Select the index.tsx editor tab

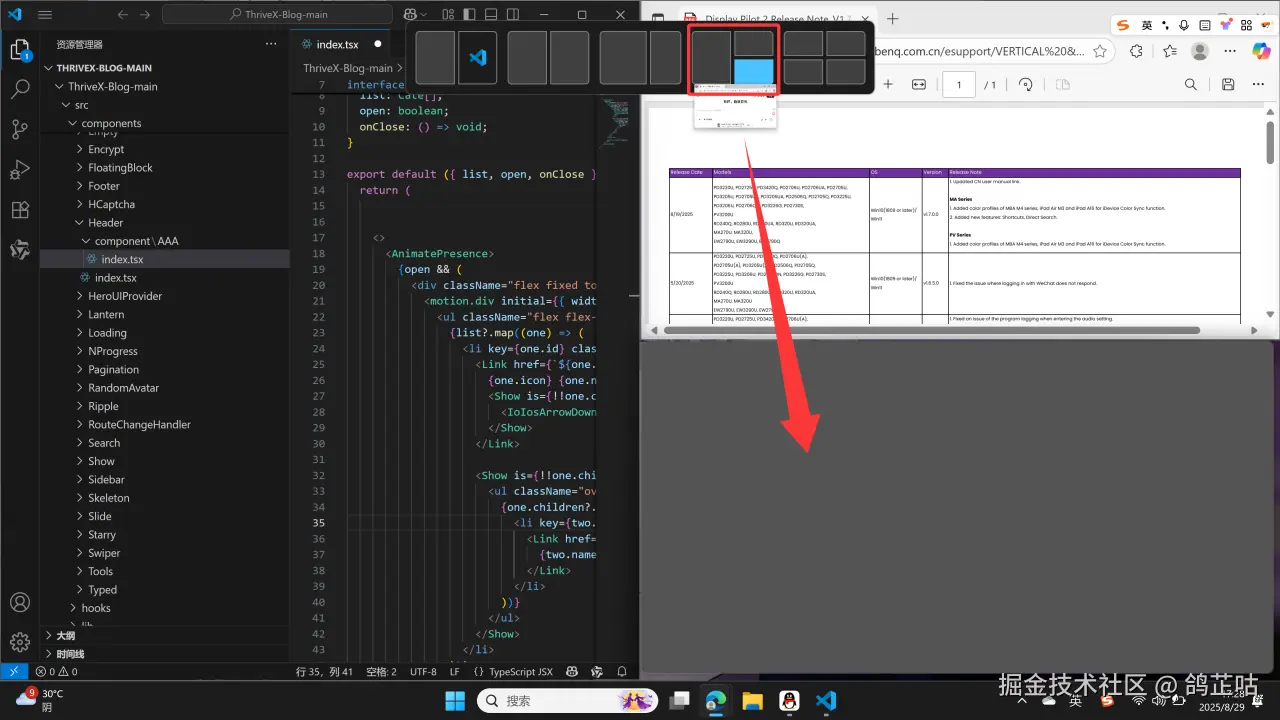coord(337,44)
